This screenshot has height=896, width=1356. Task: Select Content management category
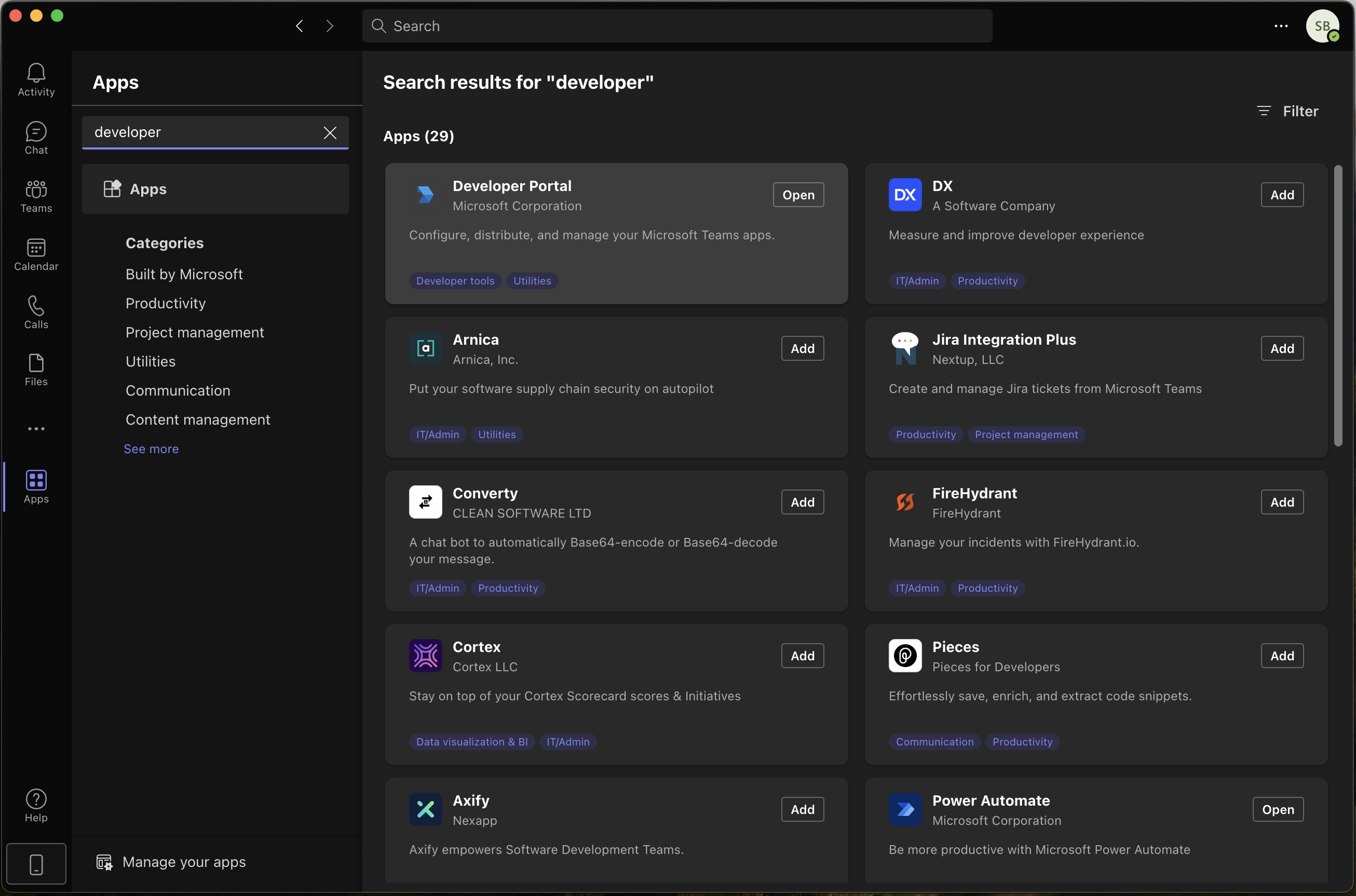click(198, 420)
